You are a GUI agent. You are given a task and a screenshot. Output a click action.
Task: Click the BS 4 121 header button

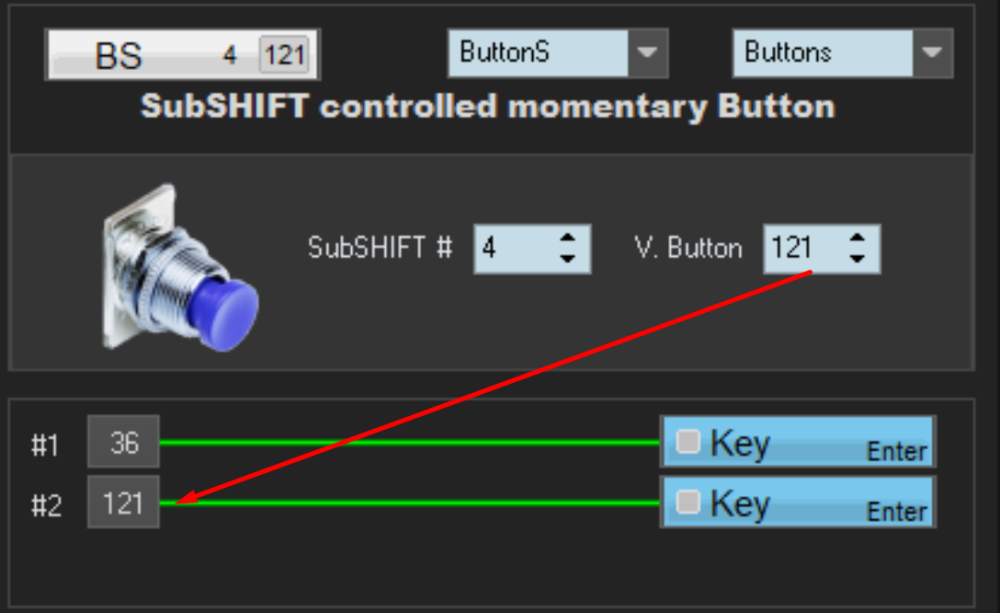(150, 54)
